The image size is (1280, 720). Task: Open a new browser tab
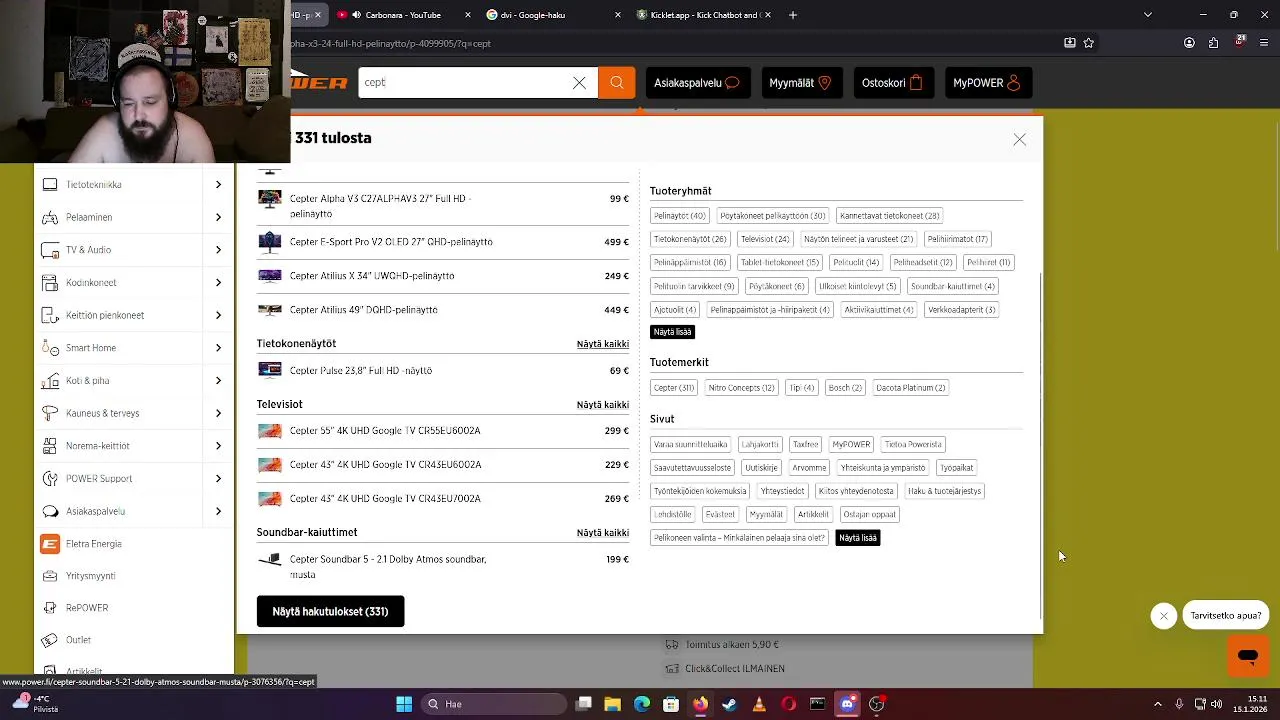tap(793, 15)
